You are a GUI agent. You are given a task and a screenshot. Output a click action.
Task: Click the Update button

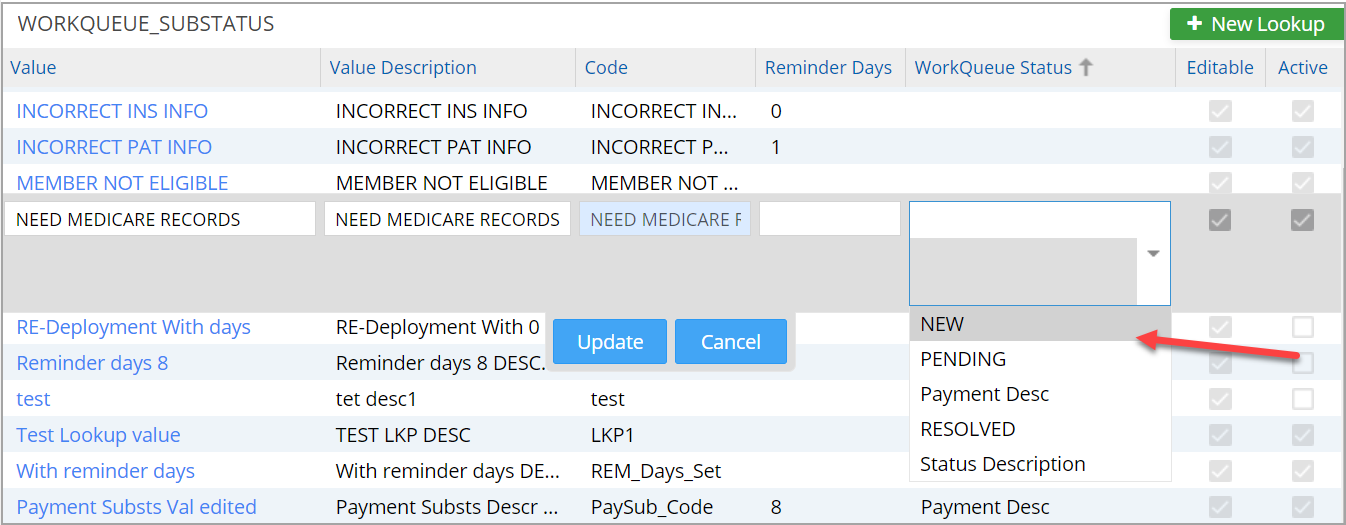pos(610,342)
